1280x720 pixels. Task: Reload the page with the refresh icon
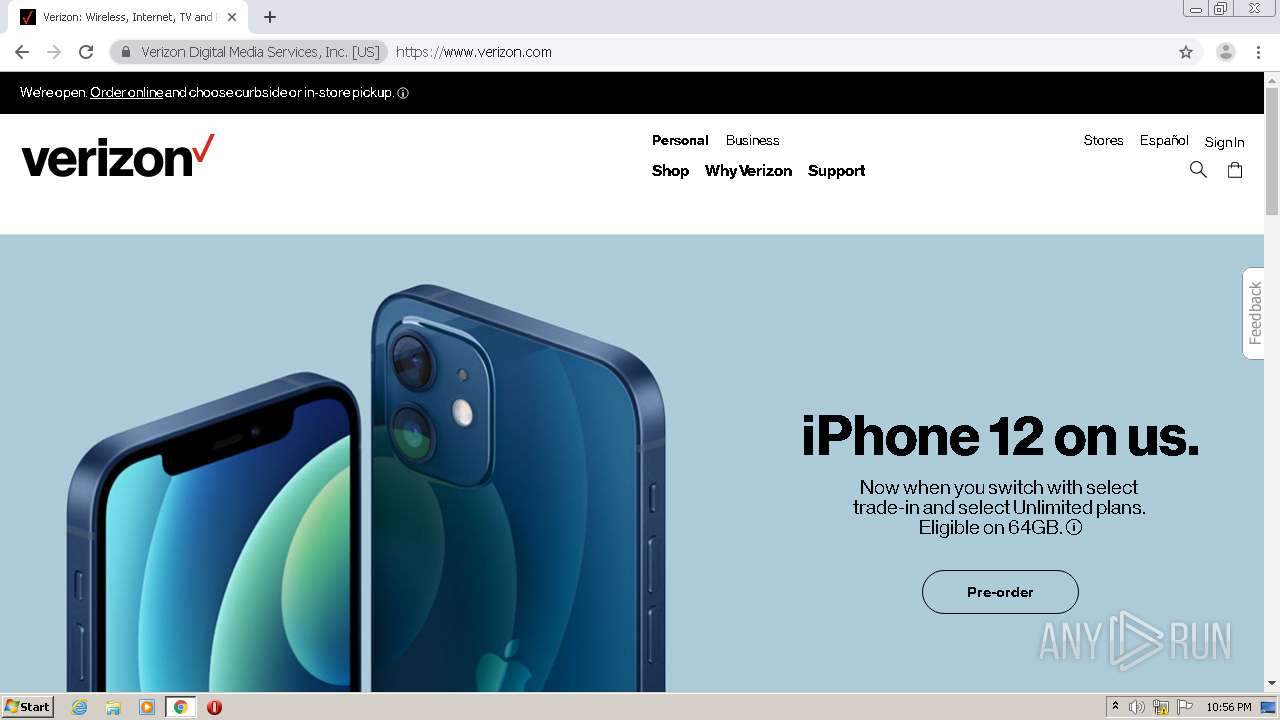click(x=86, y=52)
